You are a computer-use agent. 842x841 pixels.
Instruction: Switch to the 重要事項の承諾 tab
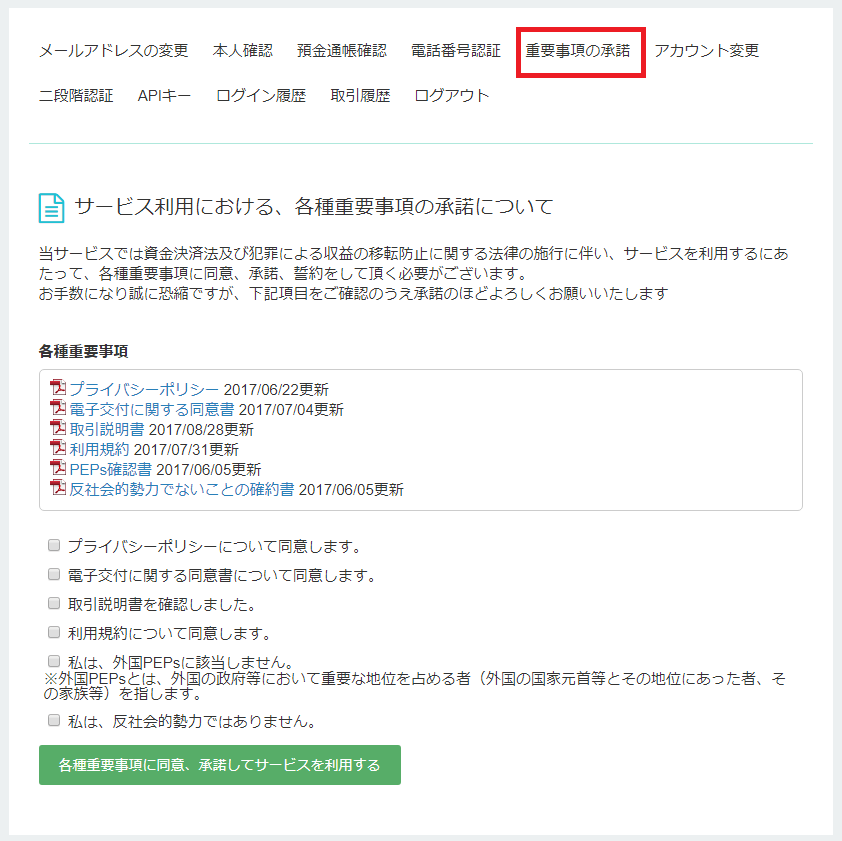[578, 50]
